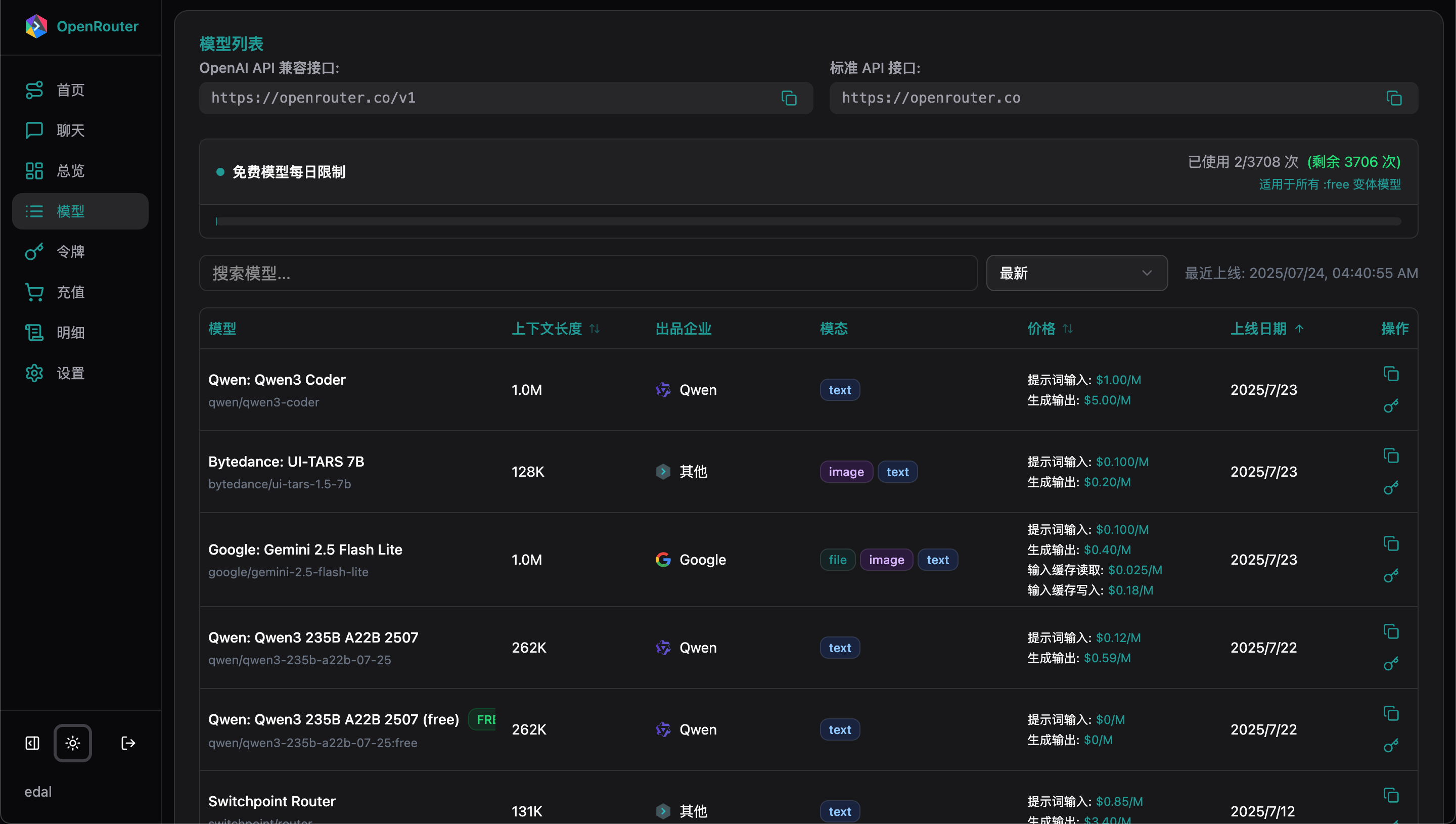The height and width of the screenshot is (824, 1456).
Task: Click key icon for Qwen3 235B 2507 (free)
Action: pos(1391,745)
